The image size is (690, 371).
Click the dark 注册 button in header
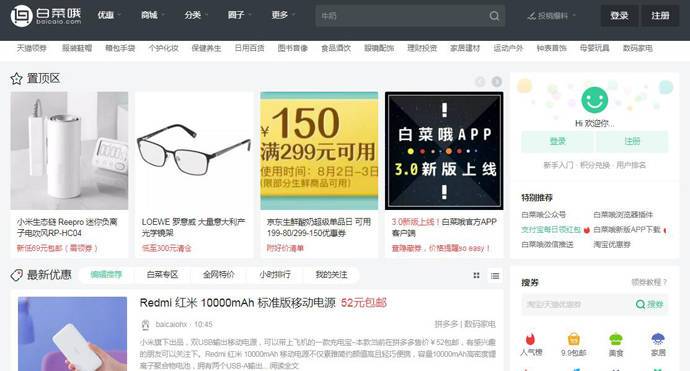click(660, 16)
